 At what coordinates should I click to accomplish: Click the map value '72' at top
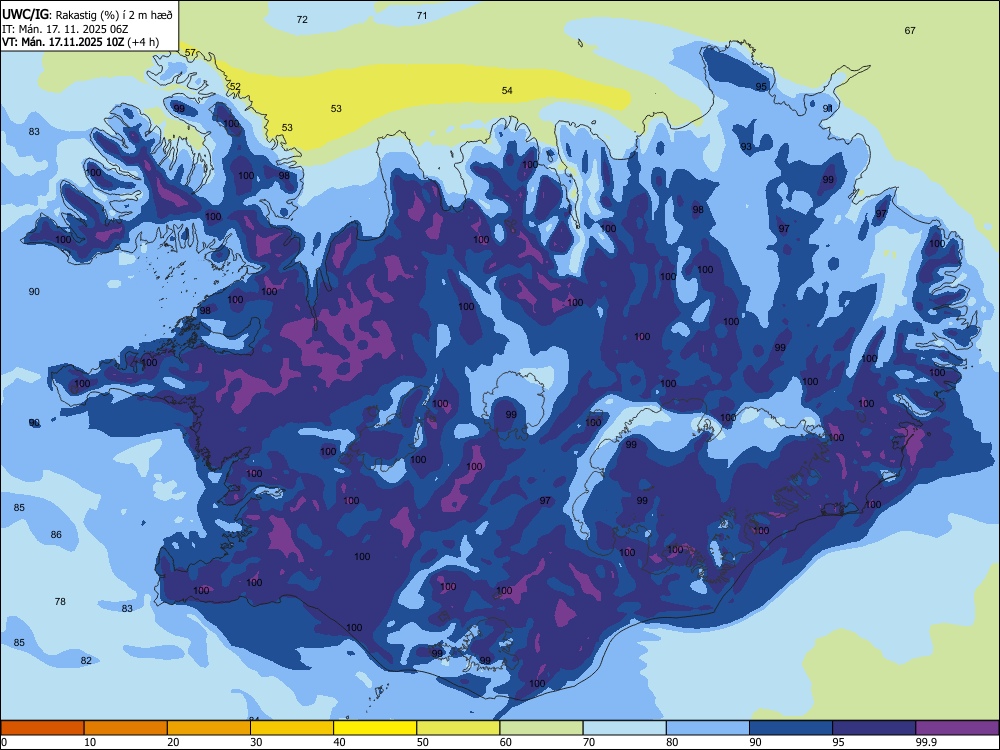pos(302,20)
